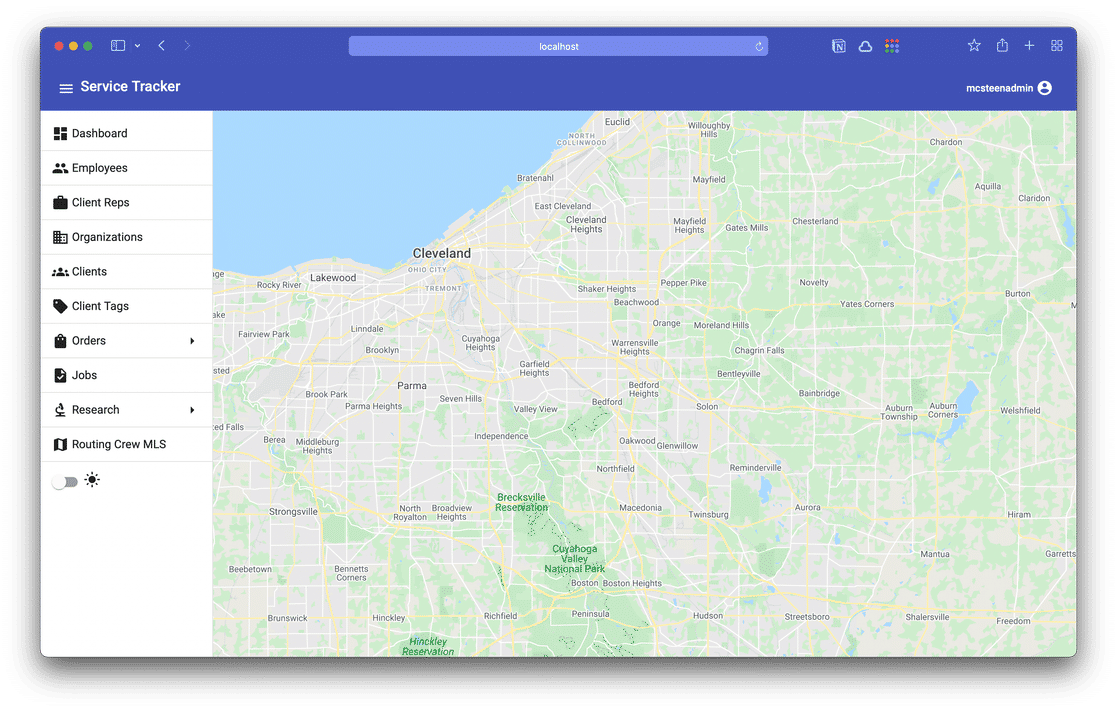Click the Brunswick label on the map
Viewport: 1117px width, 710px height.
(x=288, y=618)
